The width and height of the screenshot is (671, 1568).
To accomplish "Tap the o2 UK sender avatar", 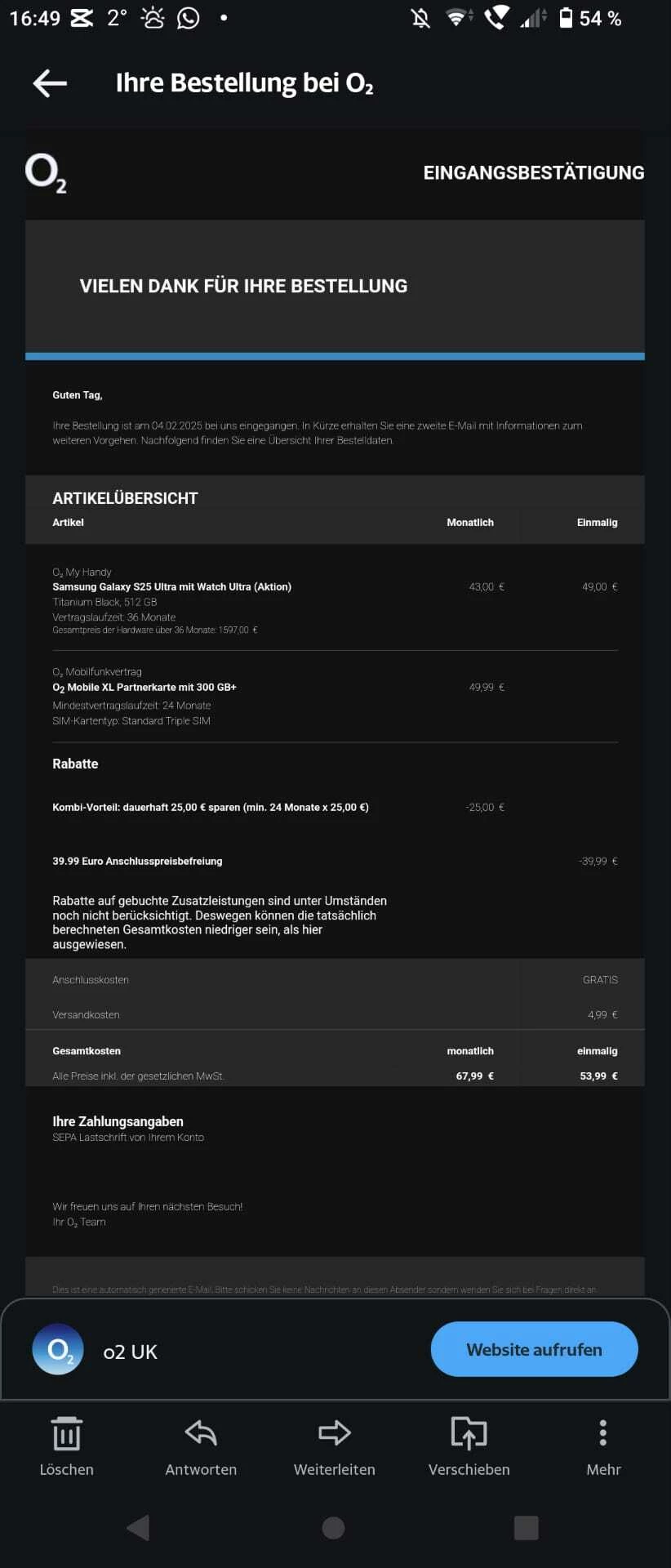I will 58,1349.
